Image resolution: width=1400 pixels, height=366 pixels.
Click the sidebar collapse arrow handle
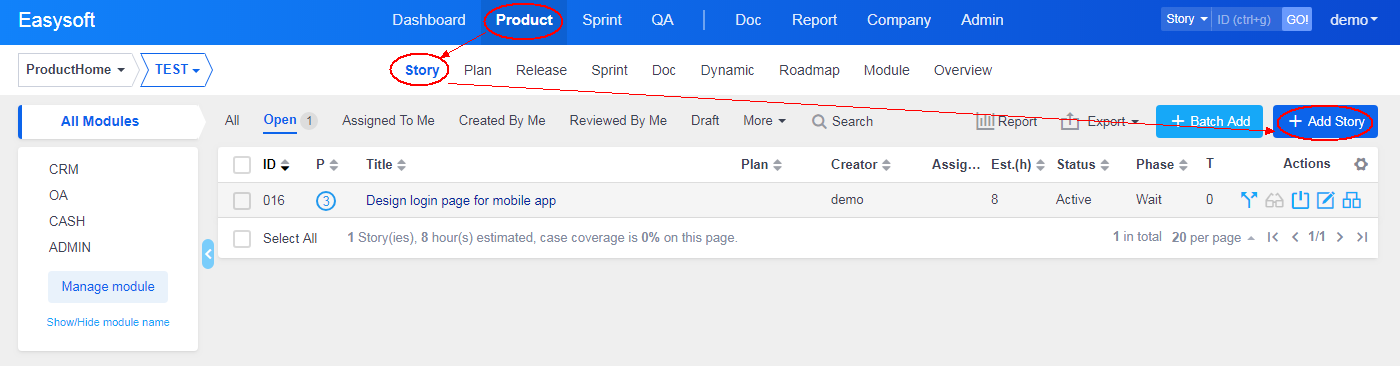coord(208,254)
